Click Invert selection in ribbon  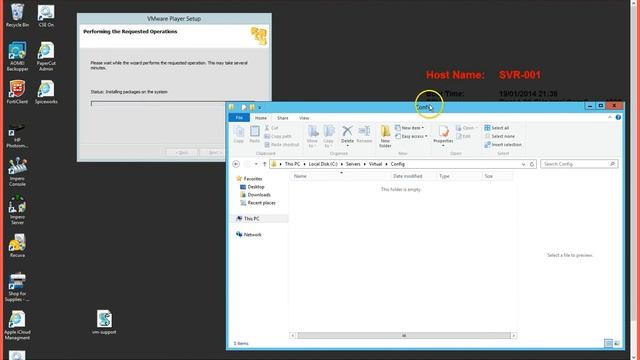[503, 144]
